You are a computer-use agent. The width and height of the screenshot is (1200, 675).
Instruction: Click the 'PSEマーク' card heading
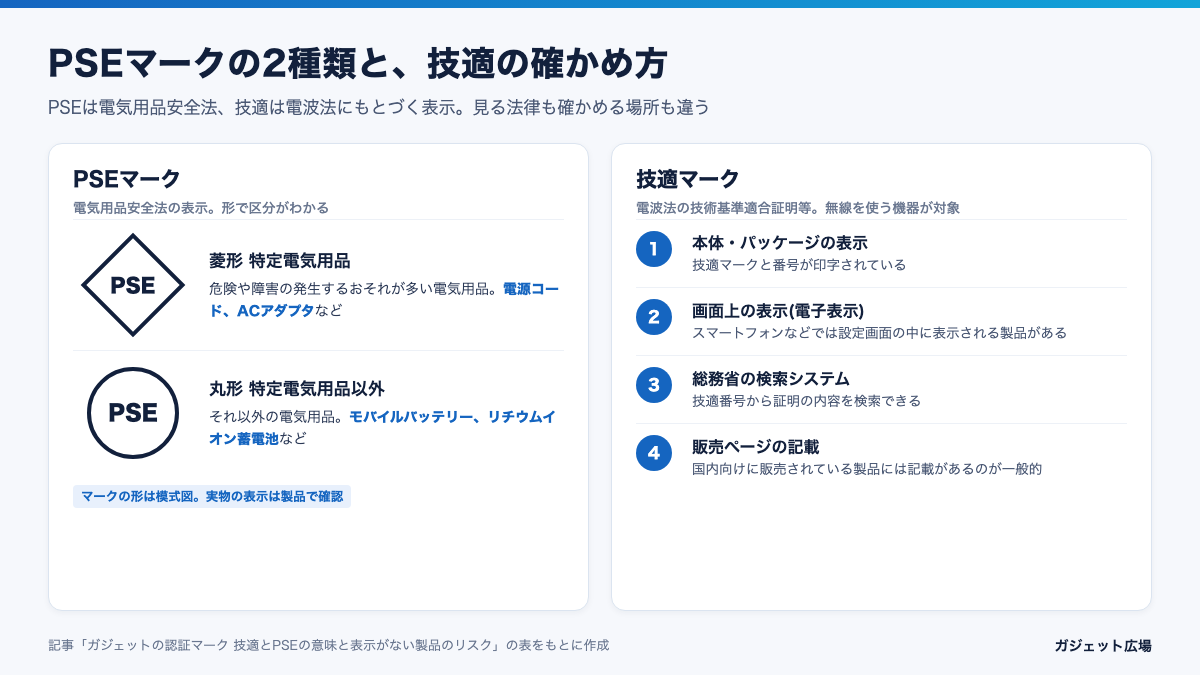(x=127, y=179)
